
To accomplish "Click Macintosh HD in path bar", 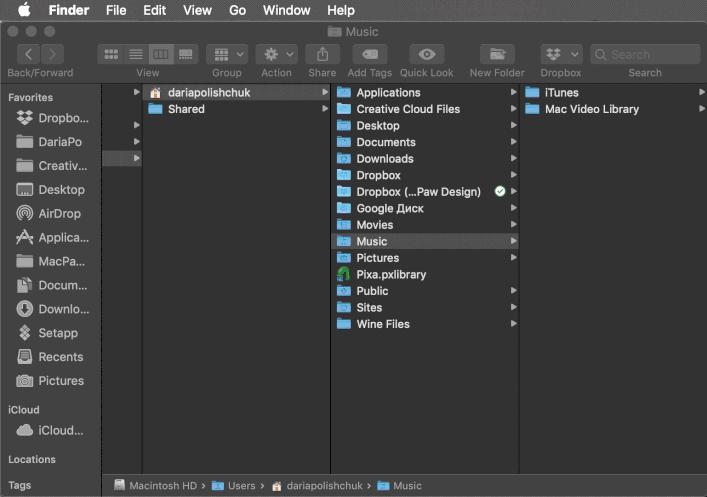I will pos(156,486).
